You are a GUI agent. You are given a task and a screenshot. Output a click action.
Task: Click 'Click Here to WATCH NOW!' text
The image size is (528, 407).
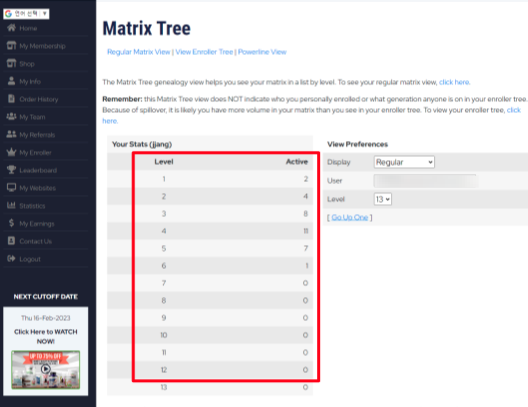(x=46, y=336)
